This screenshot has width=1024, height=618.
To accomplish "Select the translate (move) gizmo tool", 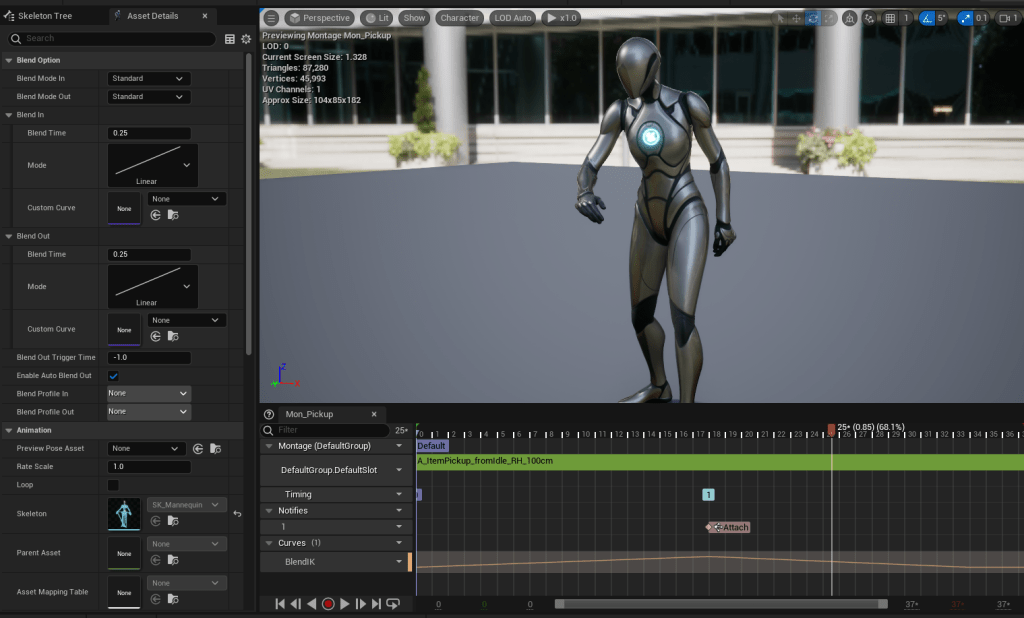I will 796,18.
